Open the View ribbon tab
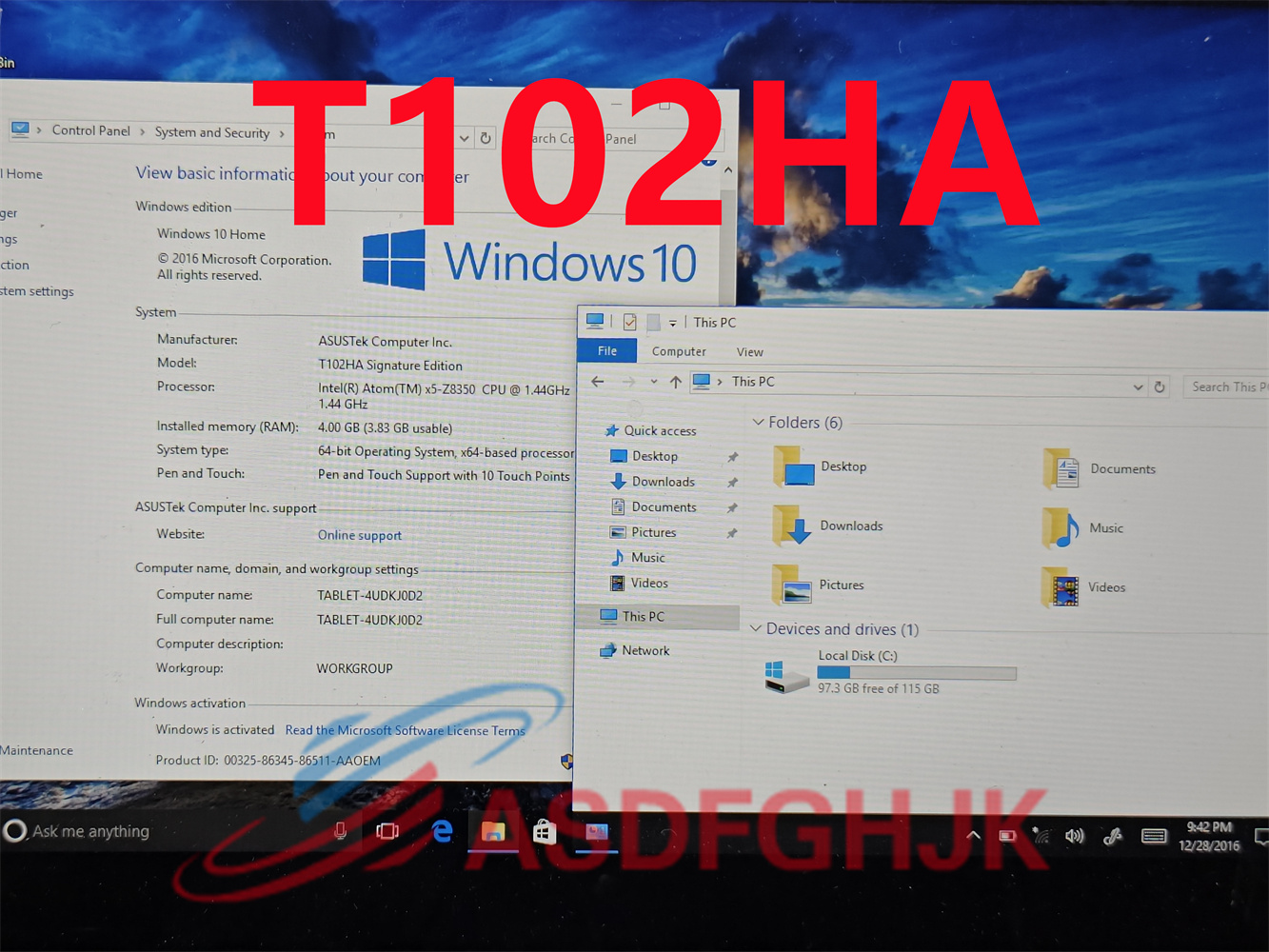Viewport: 1269px width, 952px height. point(749,352)
